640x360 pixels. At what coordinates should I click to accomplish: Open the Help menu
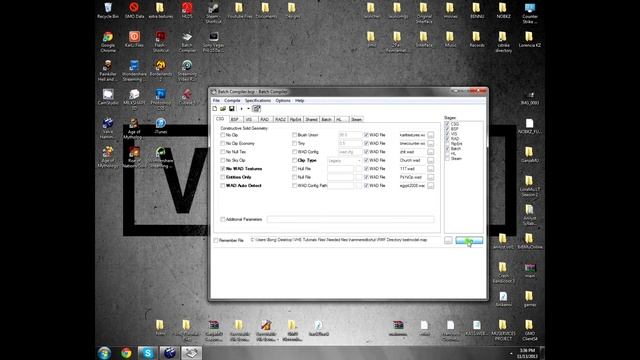300,100
